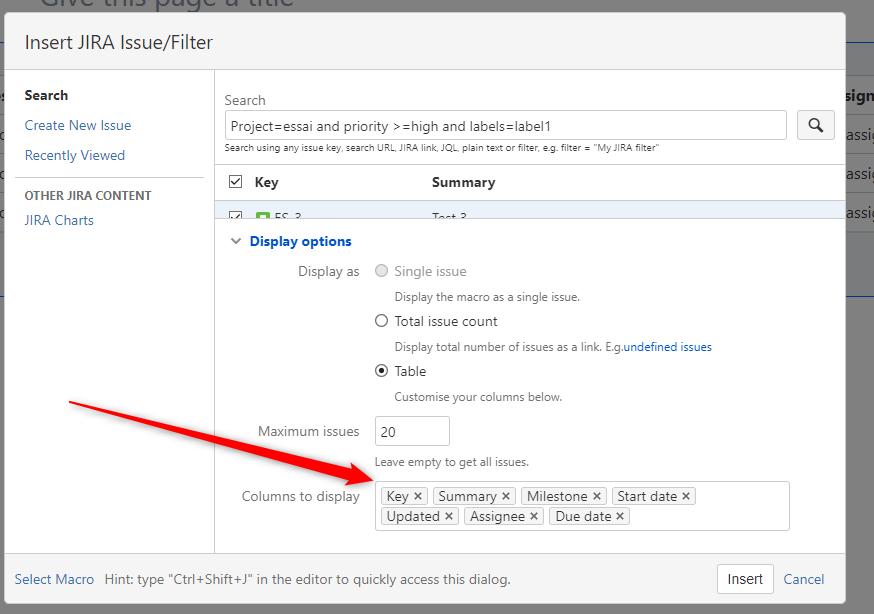The height and width of the screenshot is (614, 874).
Task: Click the Maximum issues input field
Action: tap(411, 431)
